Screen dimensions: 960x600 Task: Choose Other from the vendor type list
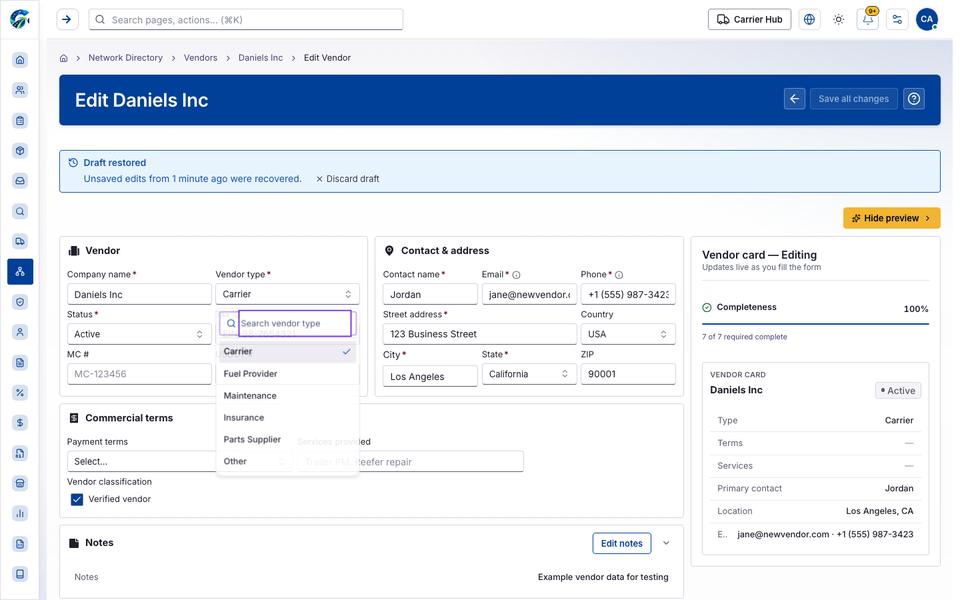[287, 462]
